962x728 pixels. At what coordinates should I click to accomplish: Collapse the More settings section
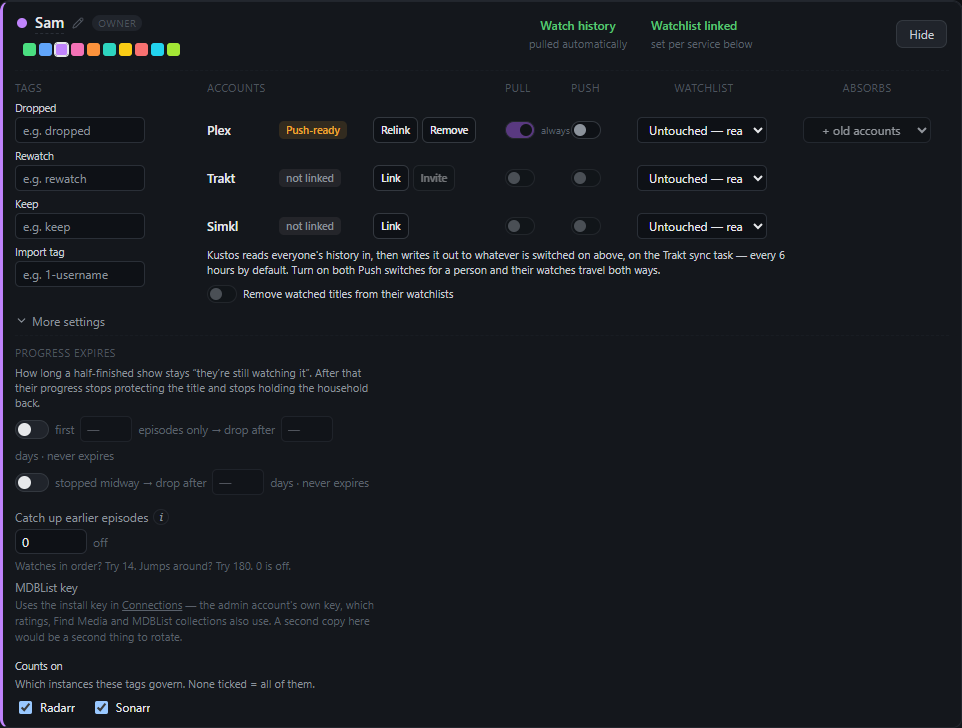click(x=61, y=322)
